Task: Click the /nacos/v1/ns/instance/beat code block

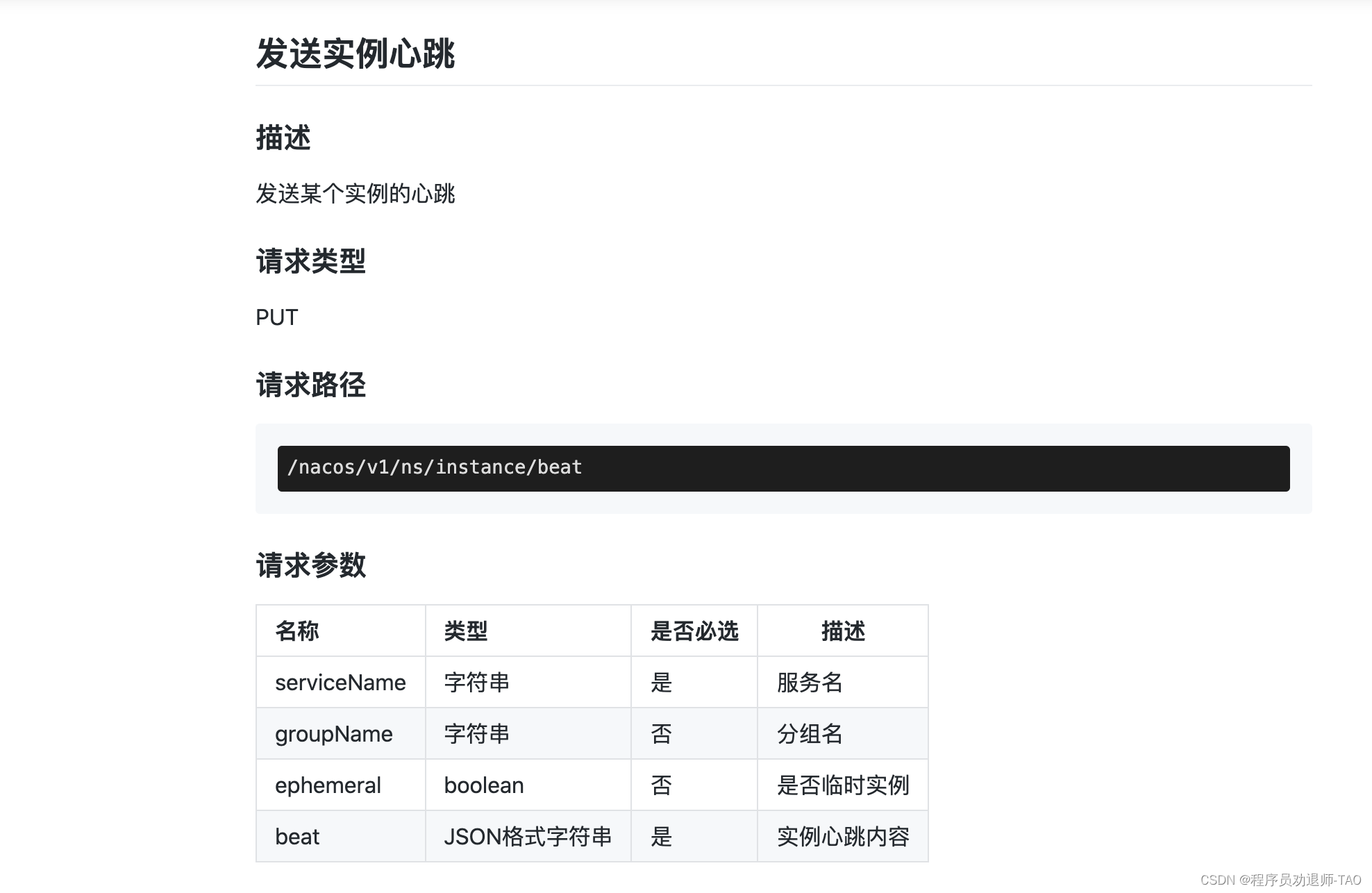Action: pos(783,469)
